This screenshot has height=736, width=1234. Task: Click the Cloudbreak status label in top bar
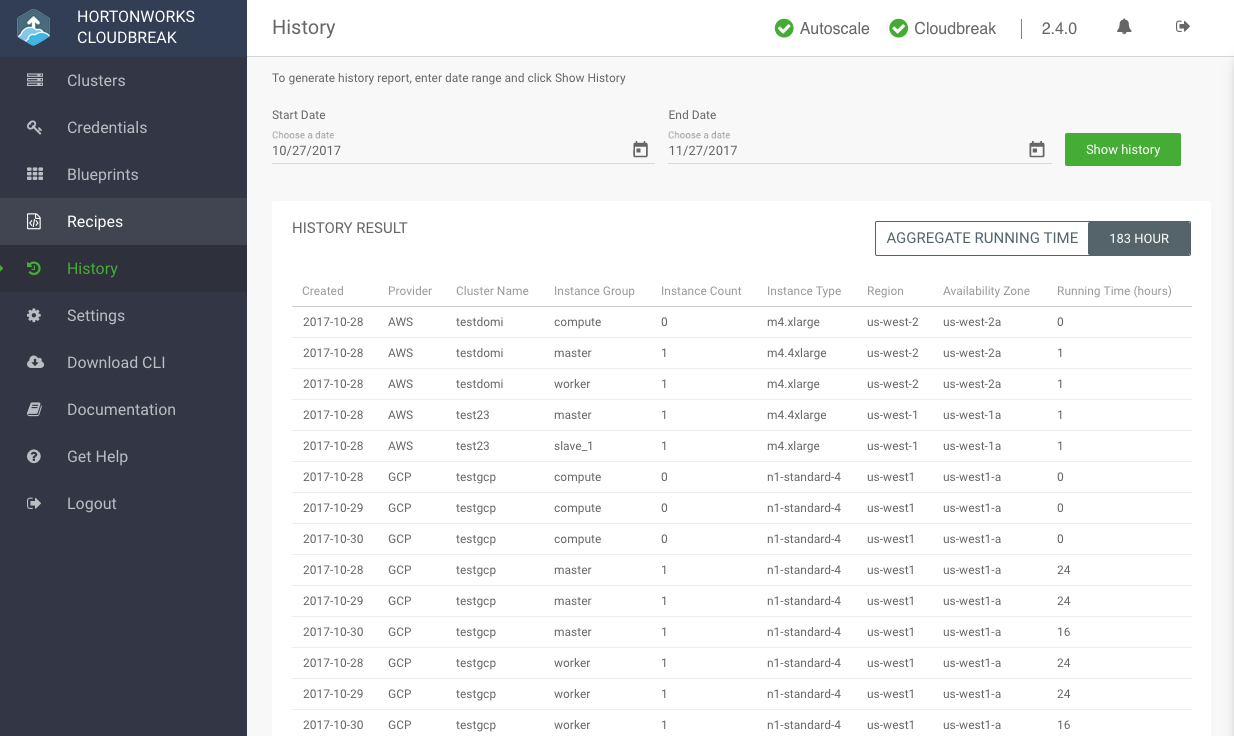955,28
